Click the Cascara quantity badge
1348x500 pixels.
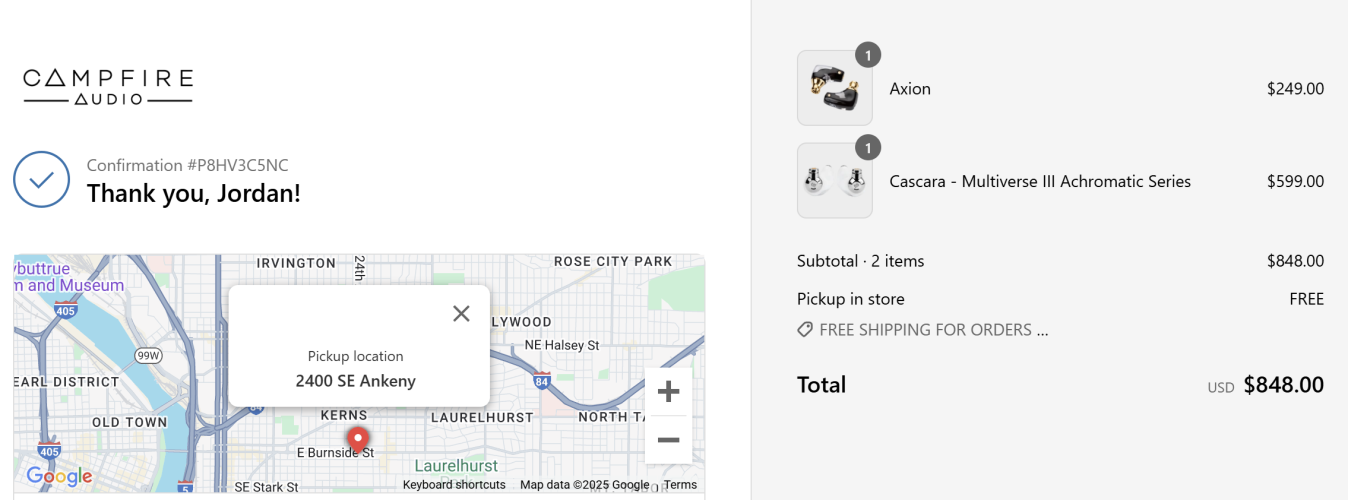click(x=868, y=148)
